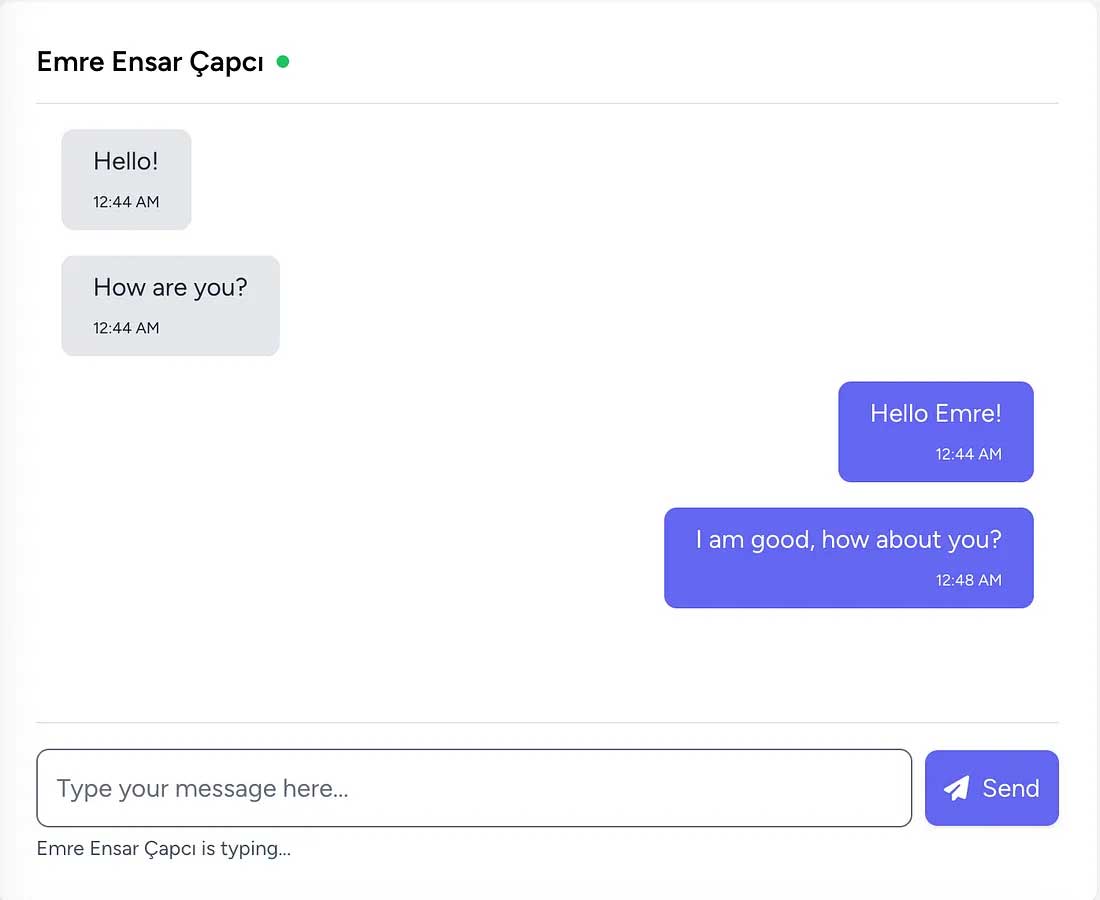Click the paper plane icon on Send
The width and height of the screenshot is (1100, 900).
tap(957, 788)
